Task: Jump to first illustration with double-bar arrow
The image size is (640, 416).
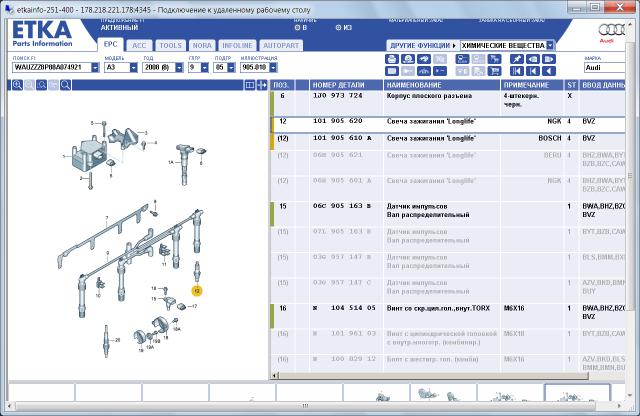Action: [x=517, y=71]
